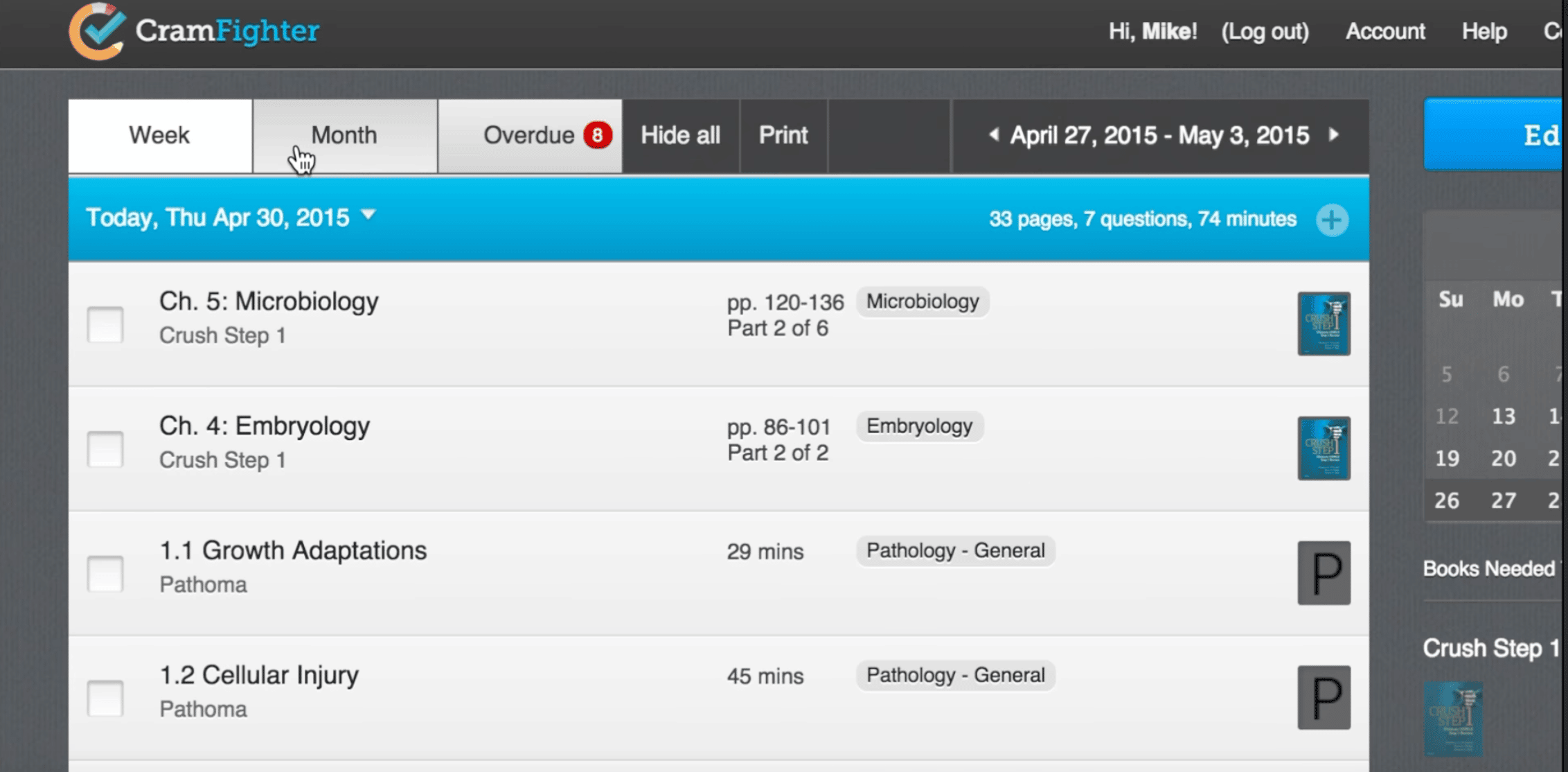Click date range April 27 - May 3 text

(1159, 135)
